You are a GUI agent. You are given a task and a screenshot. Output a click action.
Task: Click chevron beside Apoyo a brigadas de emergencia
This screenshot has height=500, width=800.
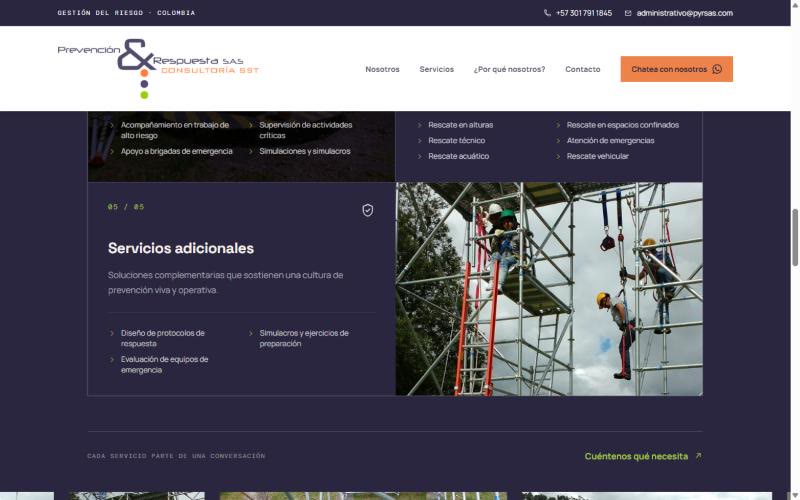coord(112,151)
